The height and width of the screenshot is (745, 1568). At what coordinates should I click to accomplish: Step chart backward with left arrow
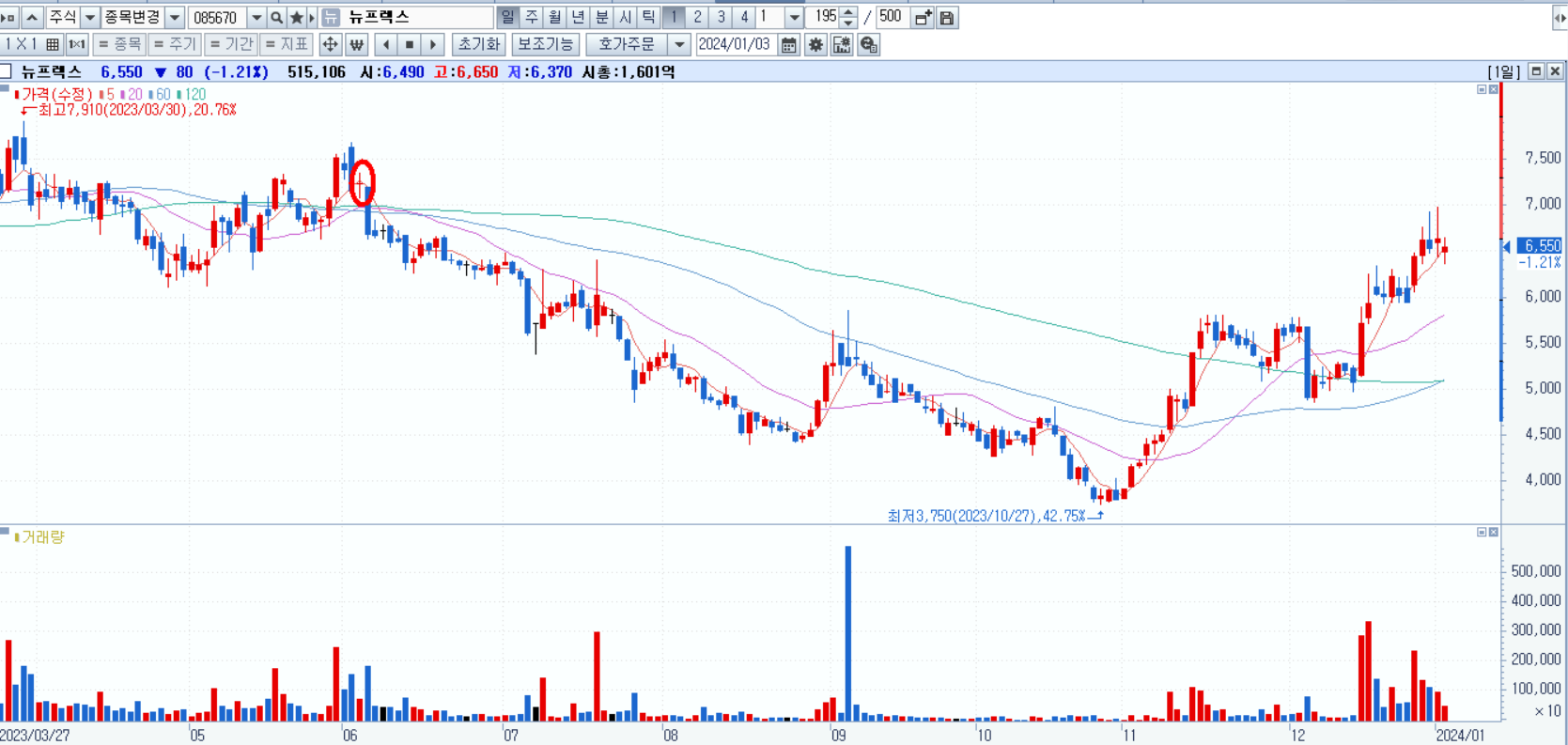coord(386,44)
